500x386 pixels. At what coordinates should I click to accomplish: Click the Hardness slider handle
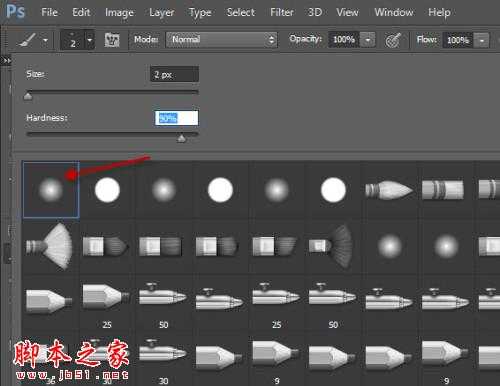pos(181,138)
